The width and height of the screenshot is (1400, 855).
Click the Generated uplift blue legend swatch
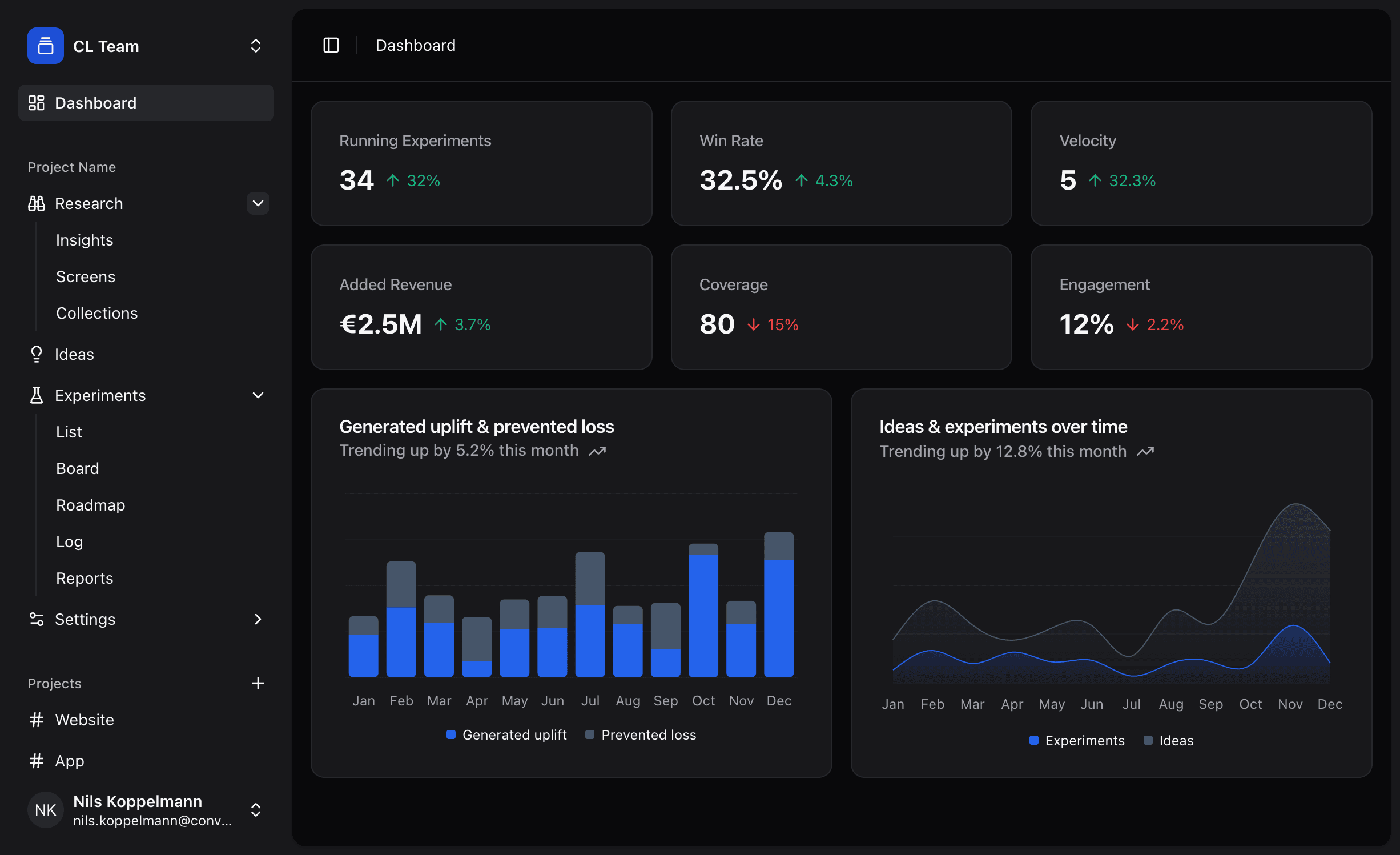[x=451, y=734]
